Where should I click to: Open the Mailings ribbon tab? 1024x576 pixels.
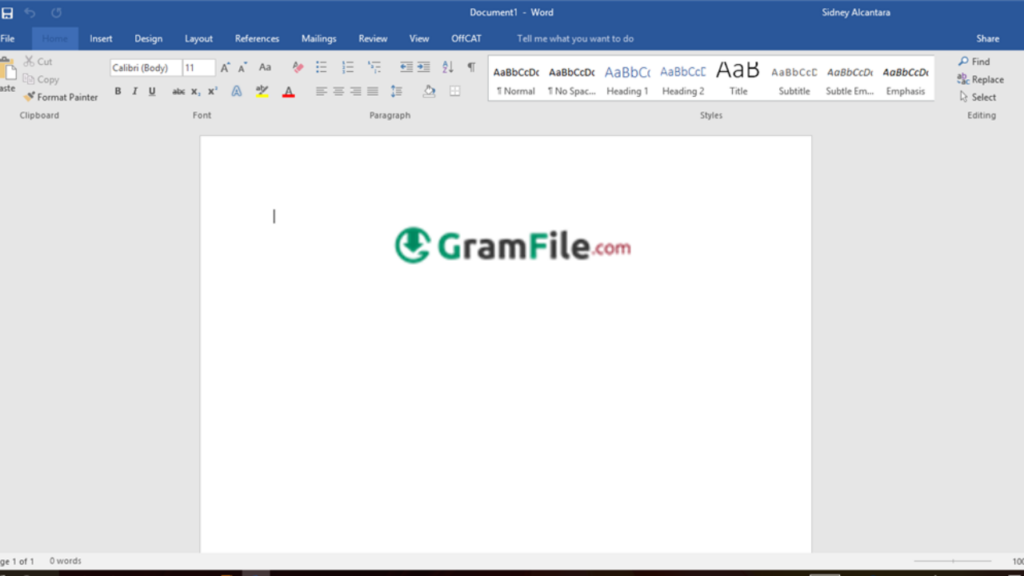tap(318, 38)
